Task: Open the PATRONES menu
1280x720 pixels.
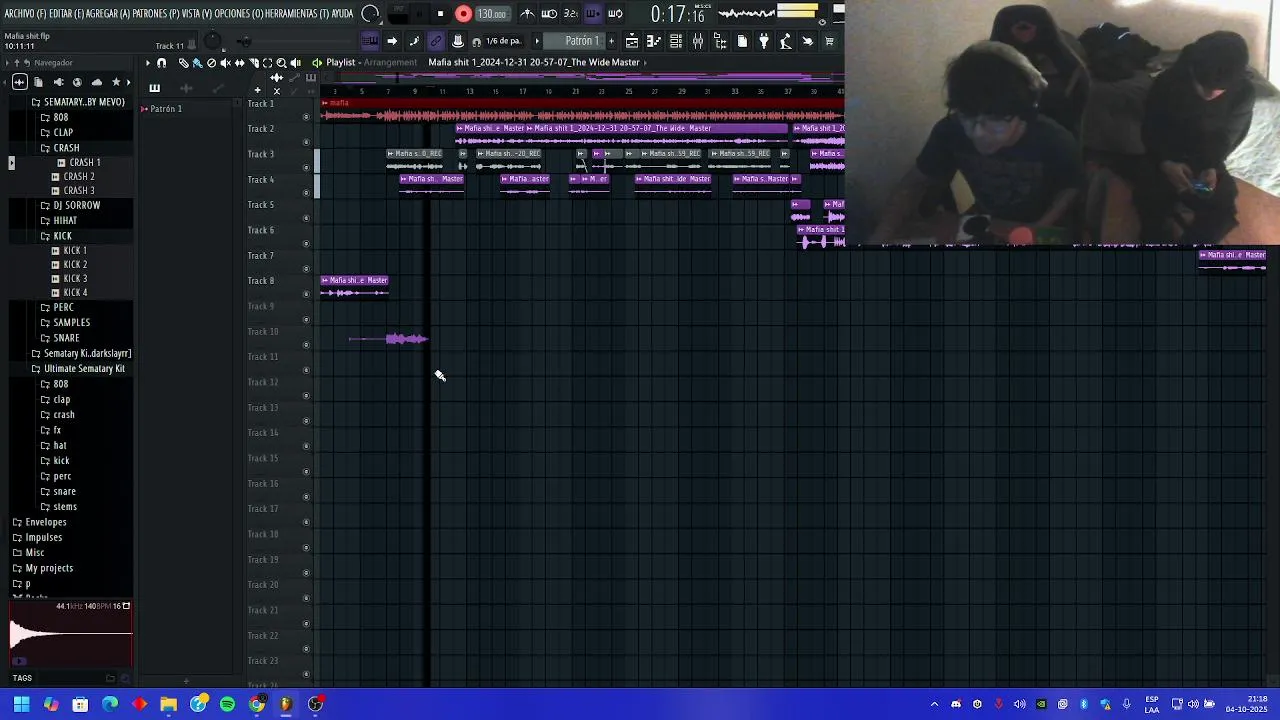Action: tap(155, 13)
